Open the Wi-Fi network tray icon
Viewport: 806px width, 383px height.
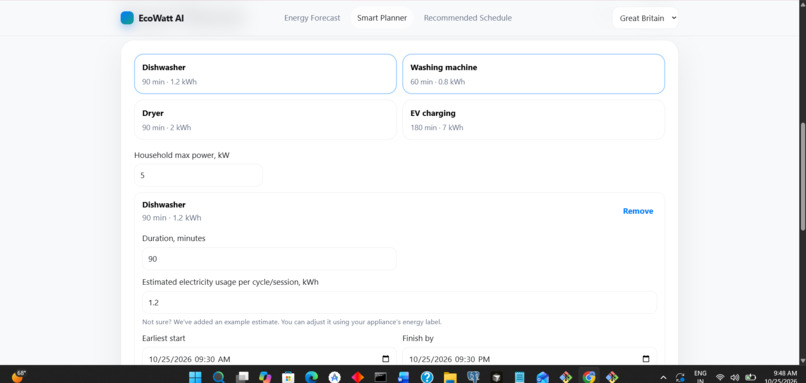pyautogui.click(x=720, y=377)
